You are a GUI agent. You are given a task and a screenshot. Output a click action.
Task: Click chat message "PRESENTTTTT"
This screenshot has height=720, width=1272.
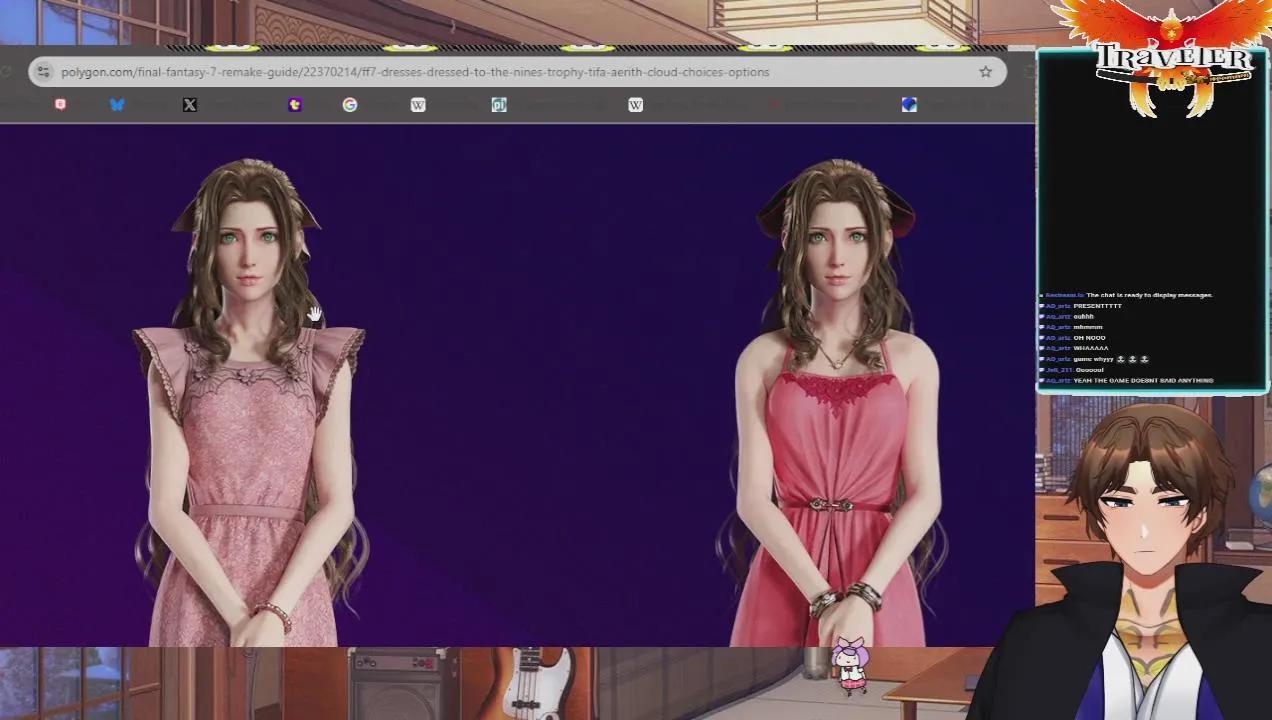click(1097, 306)
